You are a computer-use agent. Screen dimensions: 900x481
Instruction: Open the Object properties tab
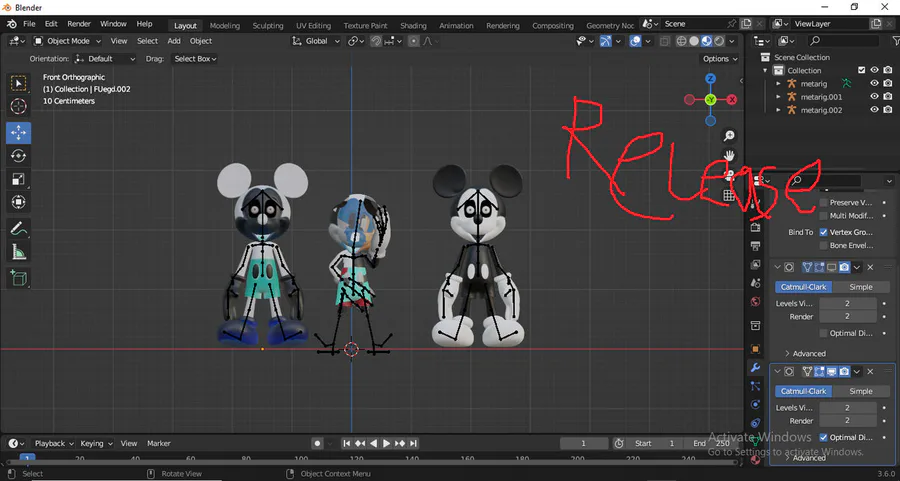click(755, 348)
